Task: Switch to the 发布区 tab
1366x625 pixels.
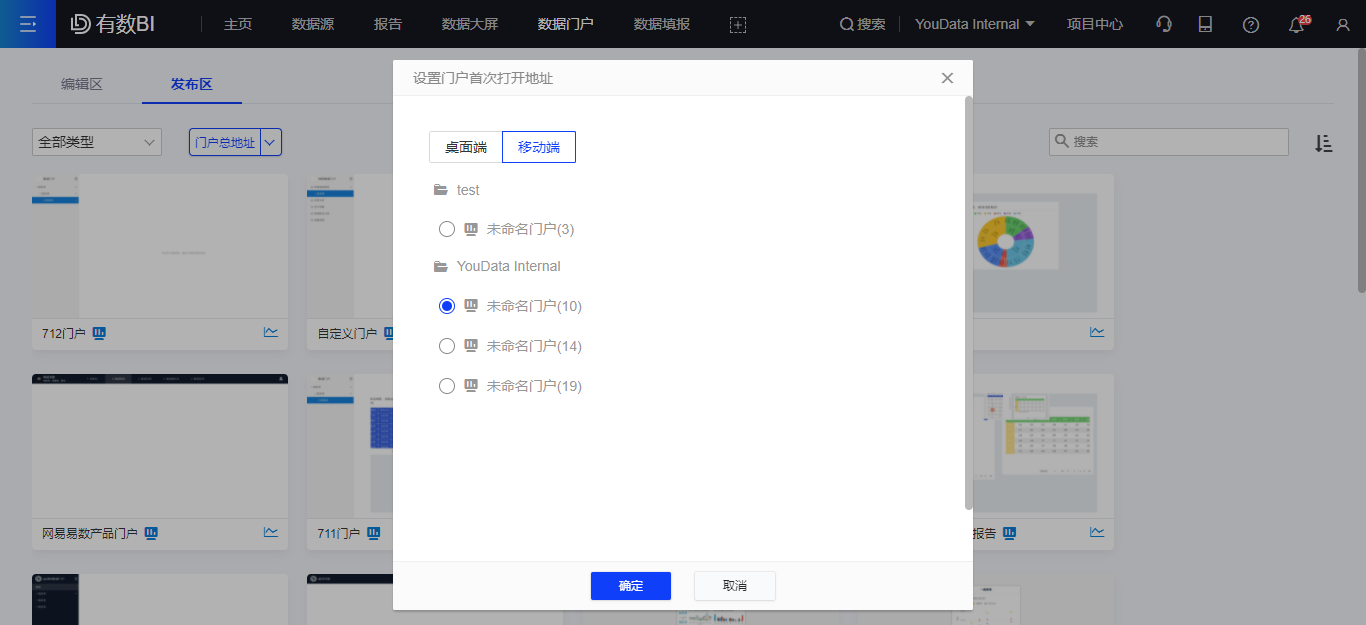Action: pos(192,85)
